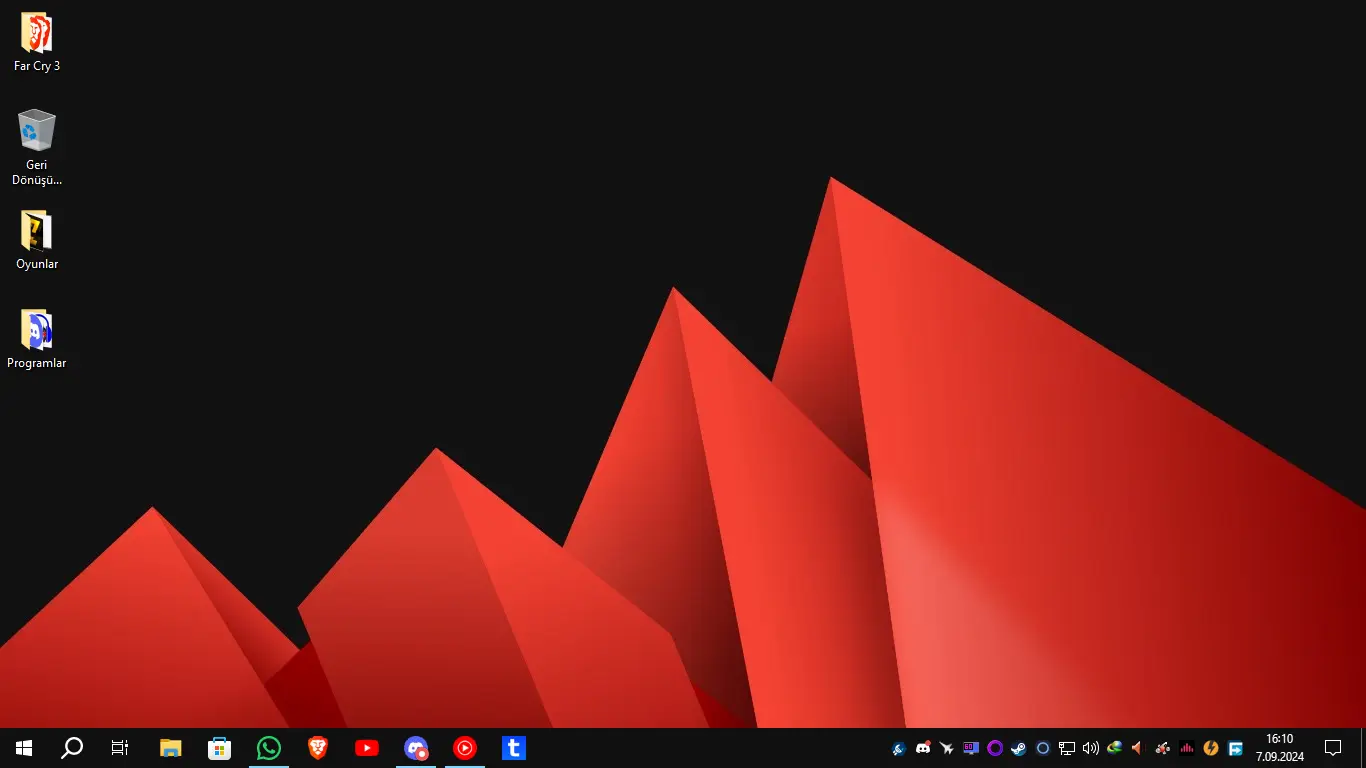Click the Discord tray icon

pos(923,748)
